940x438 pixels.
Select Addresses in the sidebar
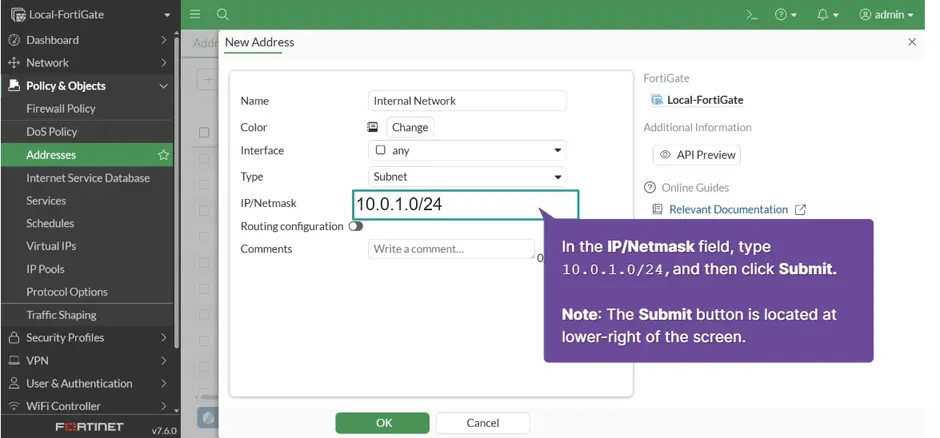coord(87,155)
